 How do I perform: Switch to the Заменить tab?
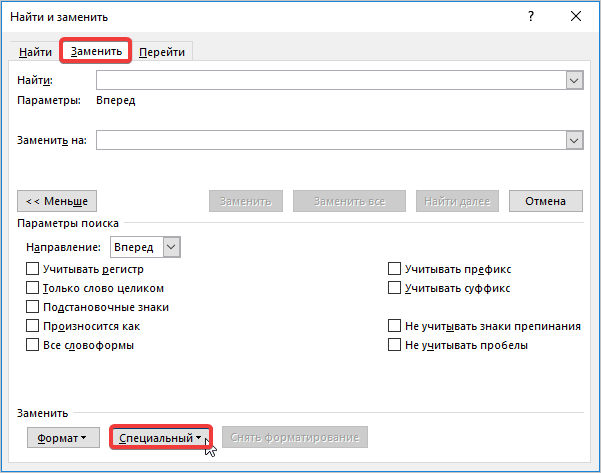[x=96, y=51]
